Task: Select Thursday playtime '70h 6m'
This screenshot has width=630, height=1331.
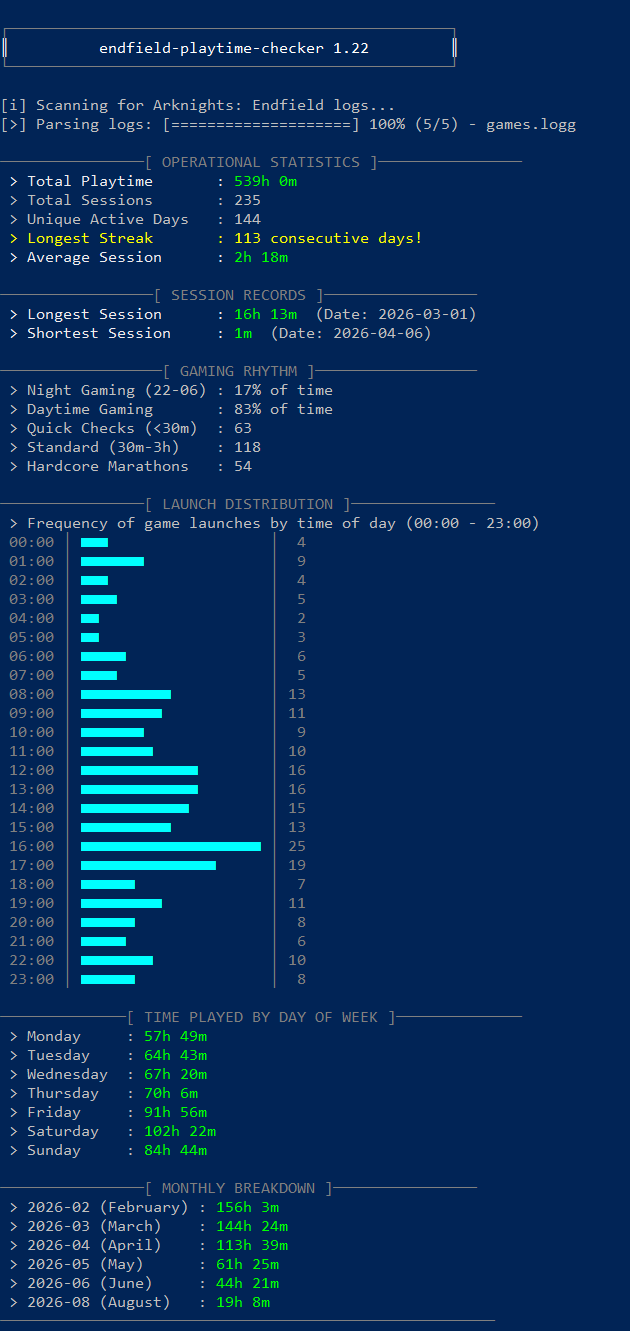Action: coord(171,1093)
